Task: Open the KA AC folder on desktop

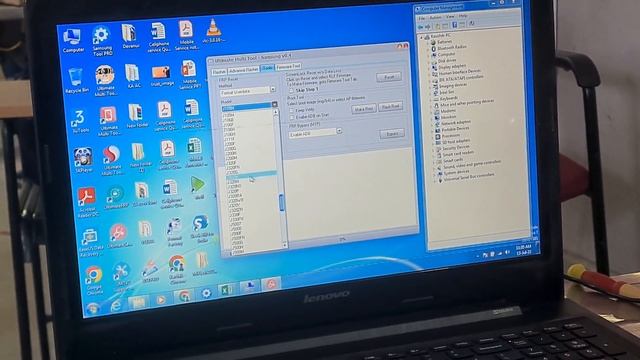Action: pyautogui.click(x=133, y=76)
